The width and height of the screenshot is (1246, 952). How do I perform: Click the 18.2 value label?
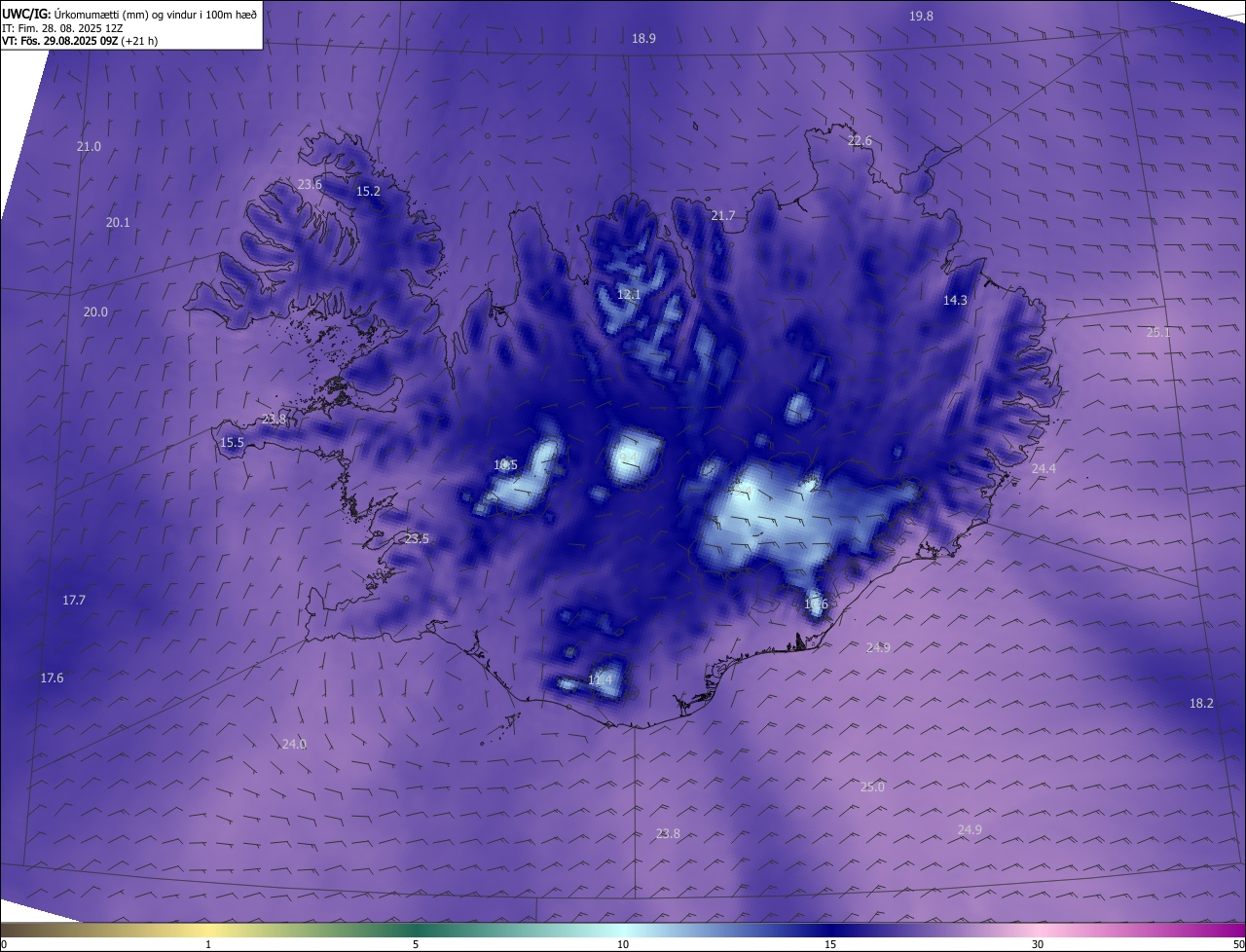click(x=1201, y=704)
